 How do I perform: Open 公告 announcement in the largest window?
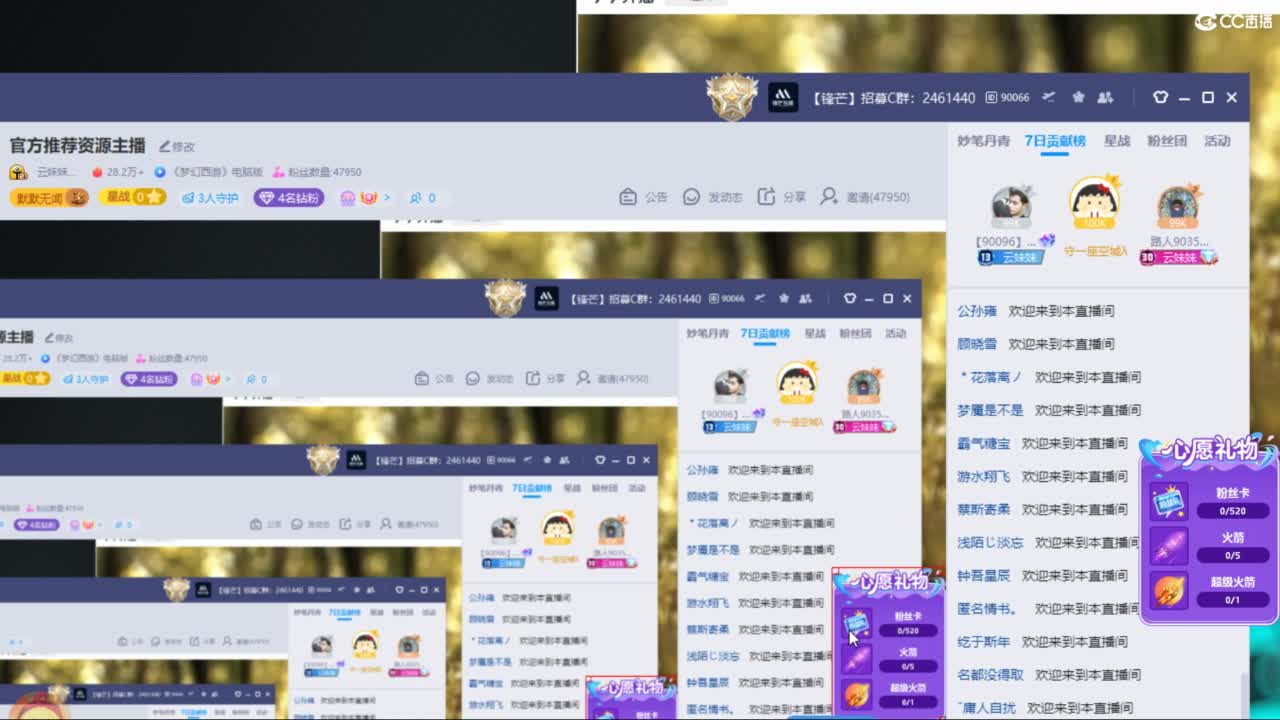point(644,197)
